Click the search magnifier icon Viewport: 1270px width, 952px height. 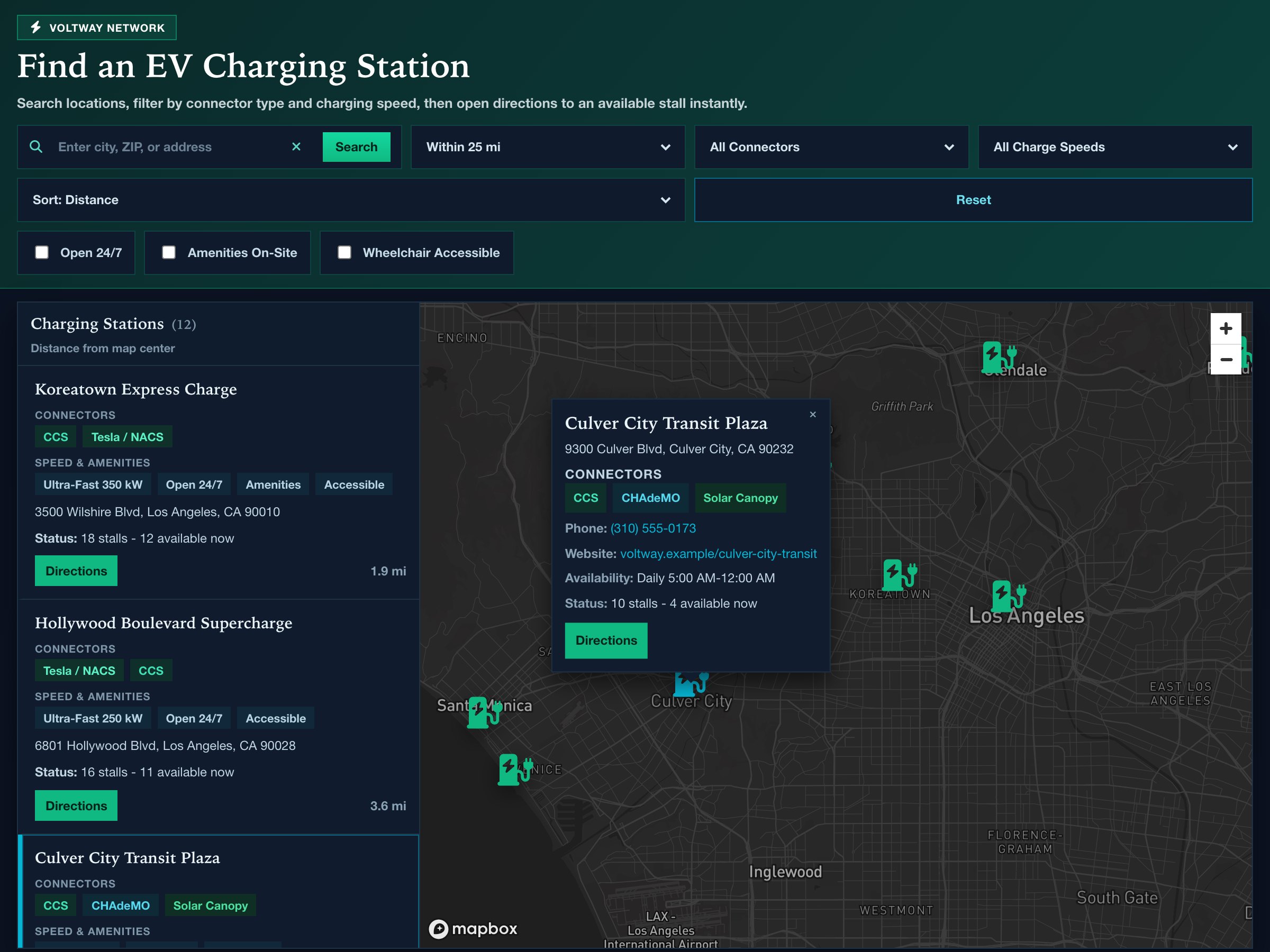pos(35,147)
